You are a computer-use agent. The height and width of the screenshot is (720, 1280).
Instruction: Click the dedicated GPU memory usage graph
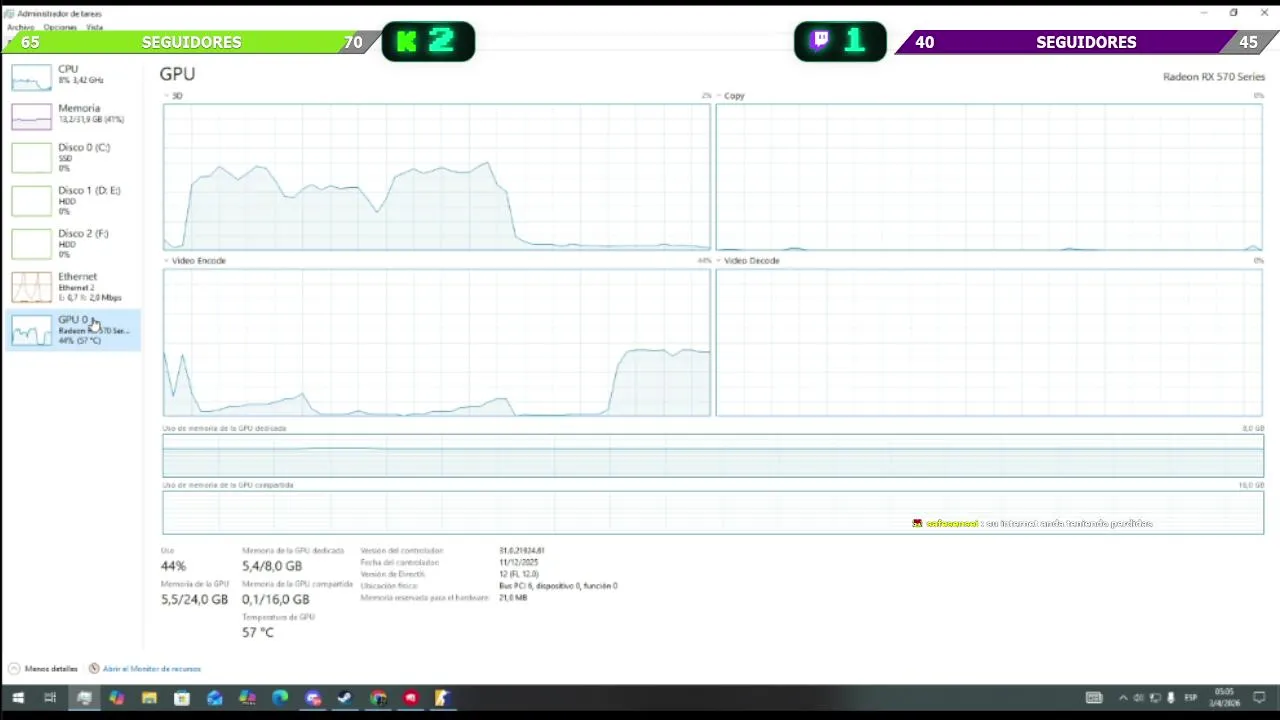tap(713, 456)
